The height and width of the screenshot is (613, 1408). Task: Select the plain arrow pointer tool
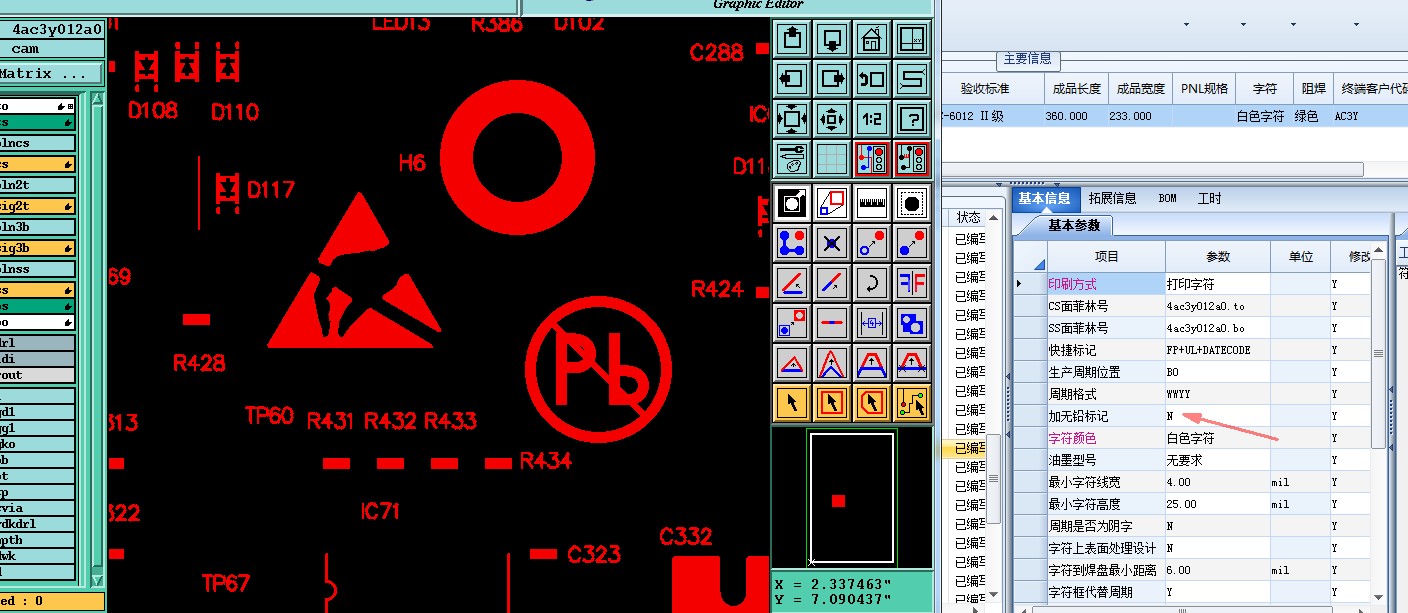(x=792, y=402)
